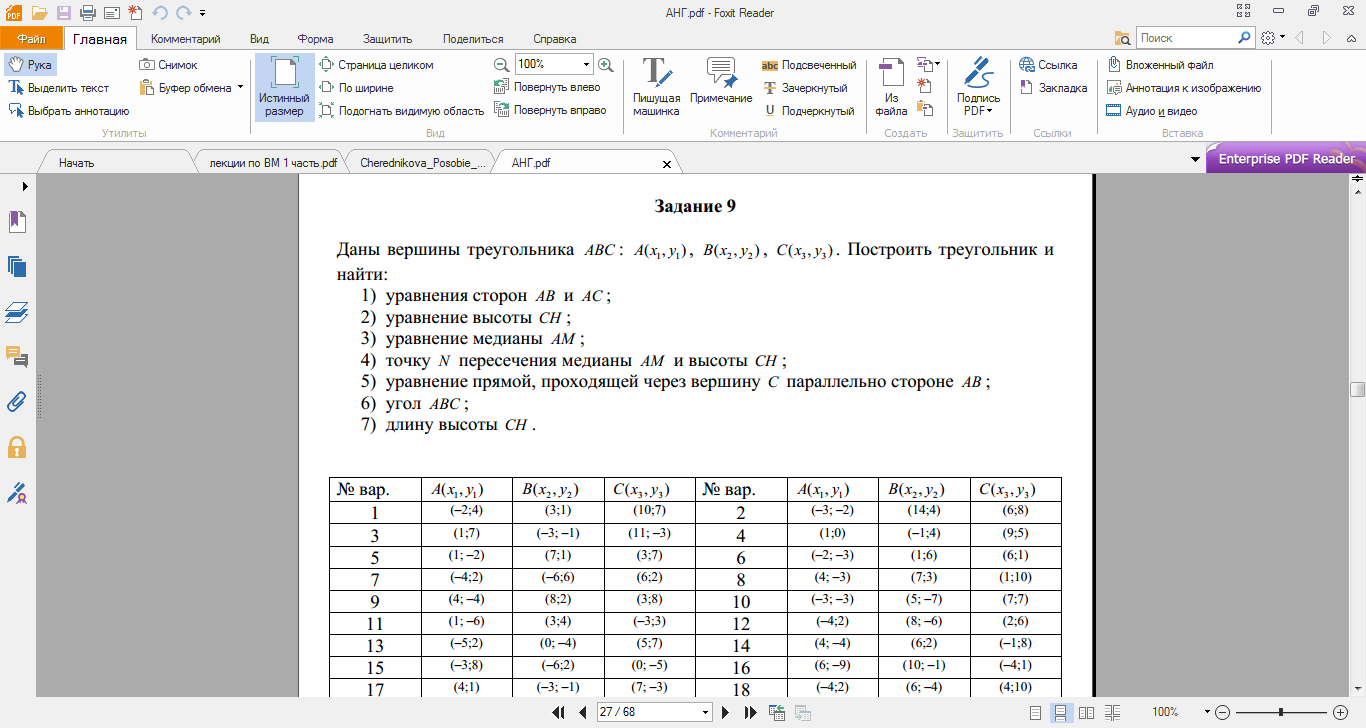Insert Аудио и видео
1366x728 pixels.
pos(1151,111)
